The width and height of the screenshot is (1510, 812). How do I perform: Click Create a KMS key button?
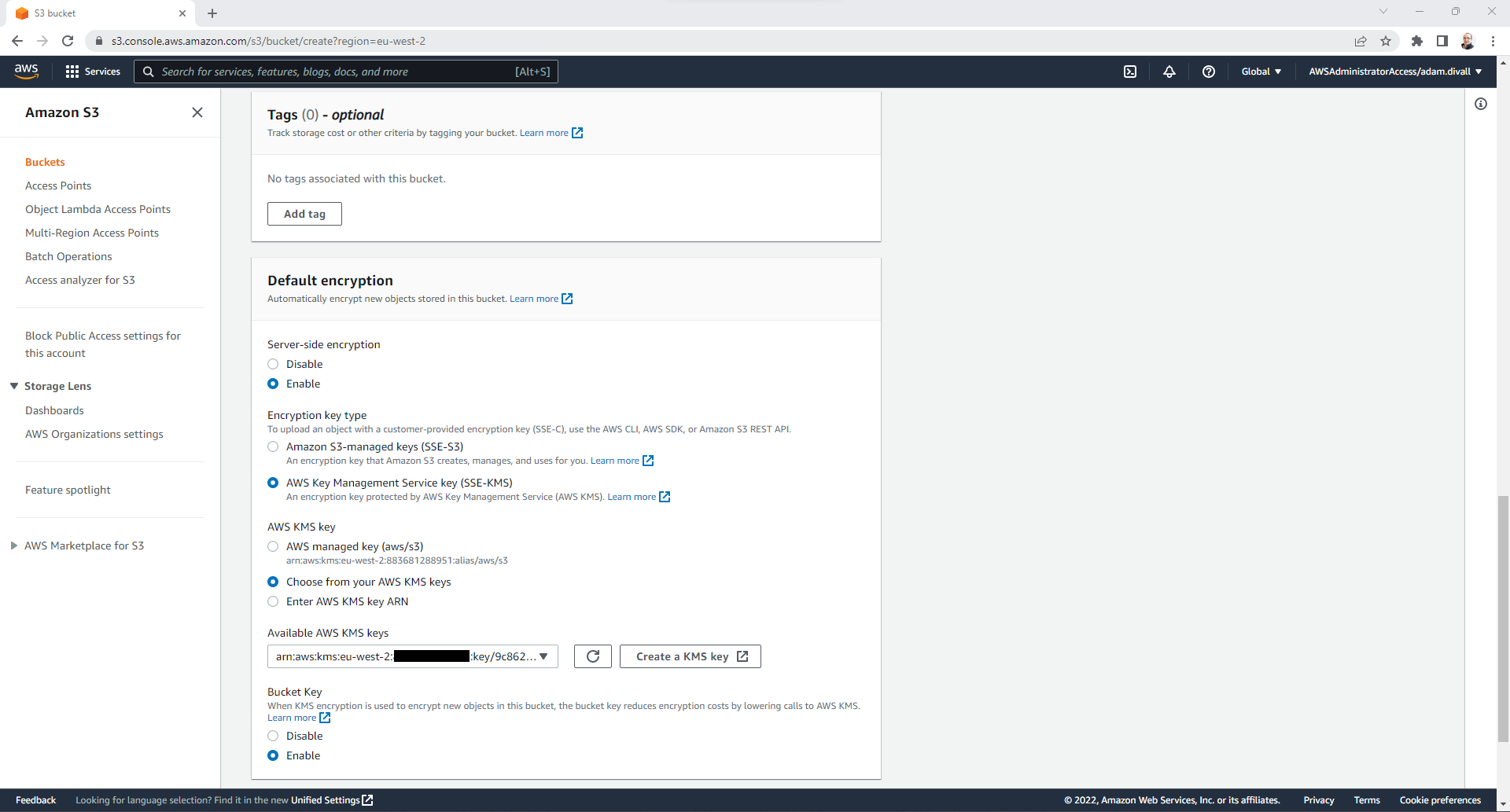click(691, 656)
